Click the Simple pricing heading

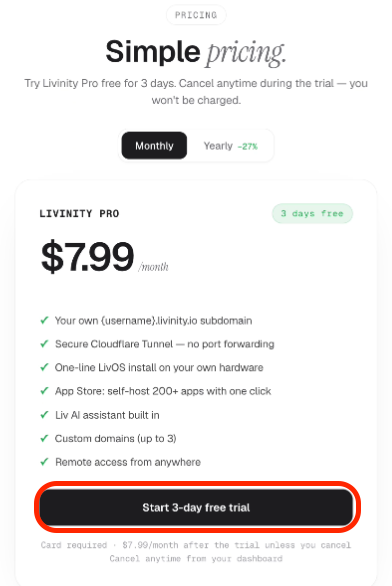[x=196, y=52]
